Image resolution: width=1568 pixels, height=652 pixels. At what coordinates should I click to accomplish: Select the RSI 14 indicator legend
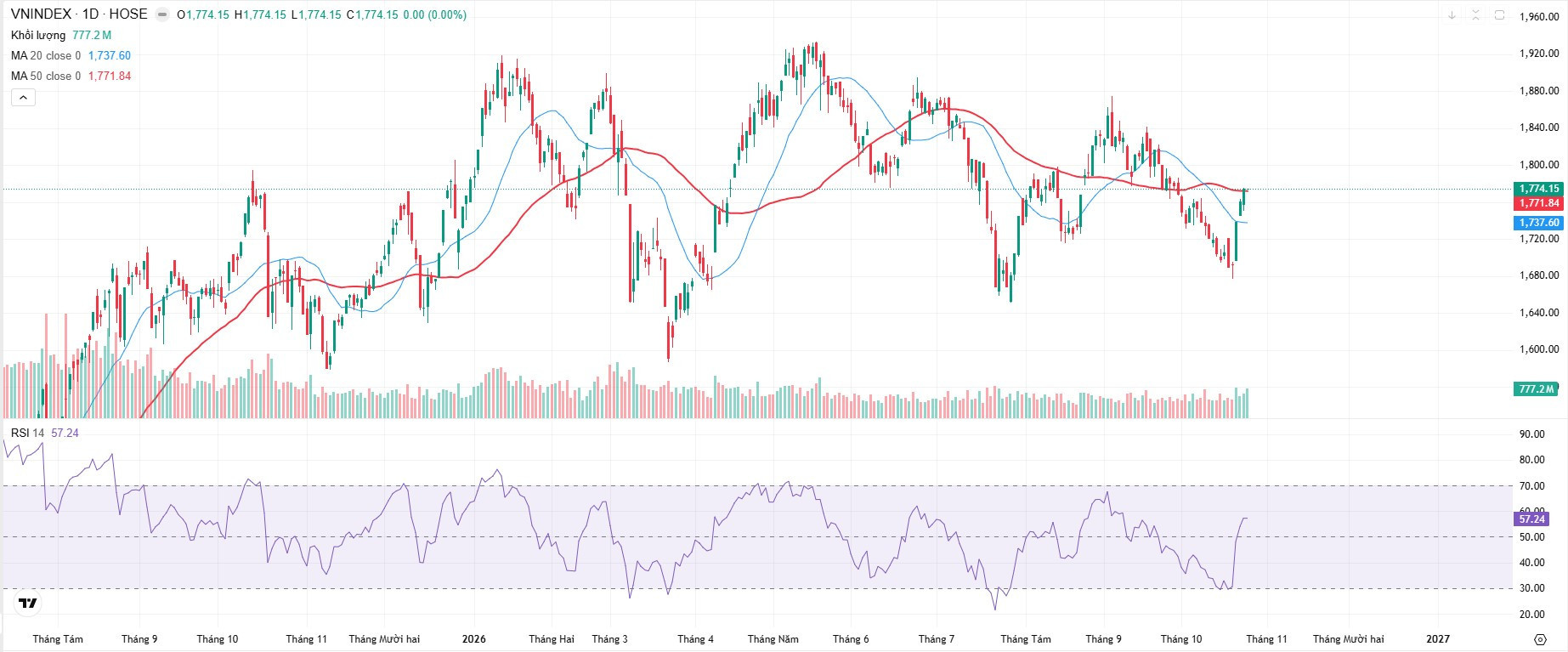click(27, 433)
